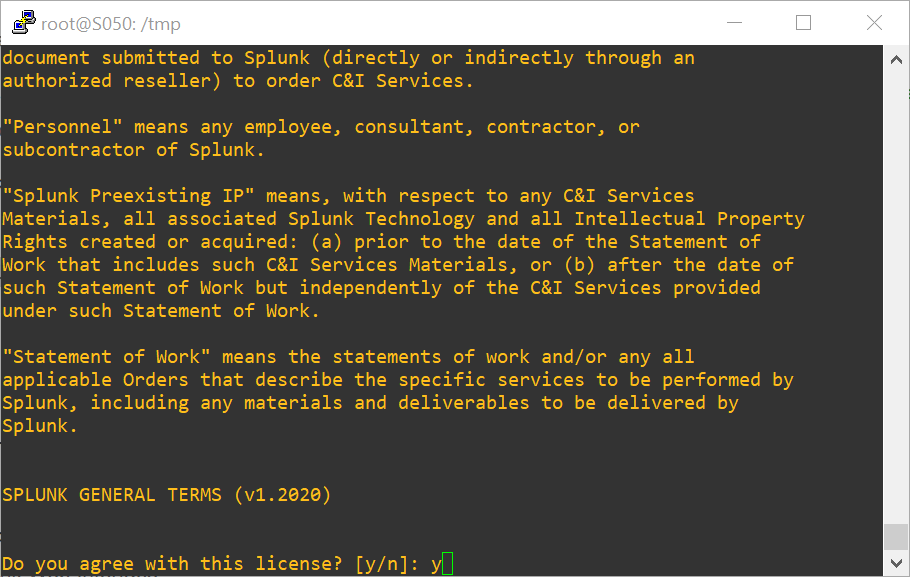The image size is (910, 577).
Task: Click the words 'authorized reseller)' in second line
Action: (112, 81)
